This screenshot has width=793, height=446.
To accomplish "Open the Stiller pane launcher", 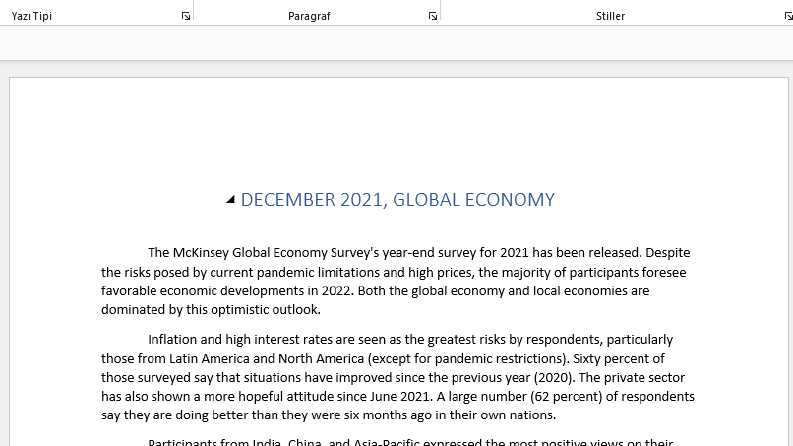I will point(788,16).
